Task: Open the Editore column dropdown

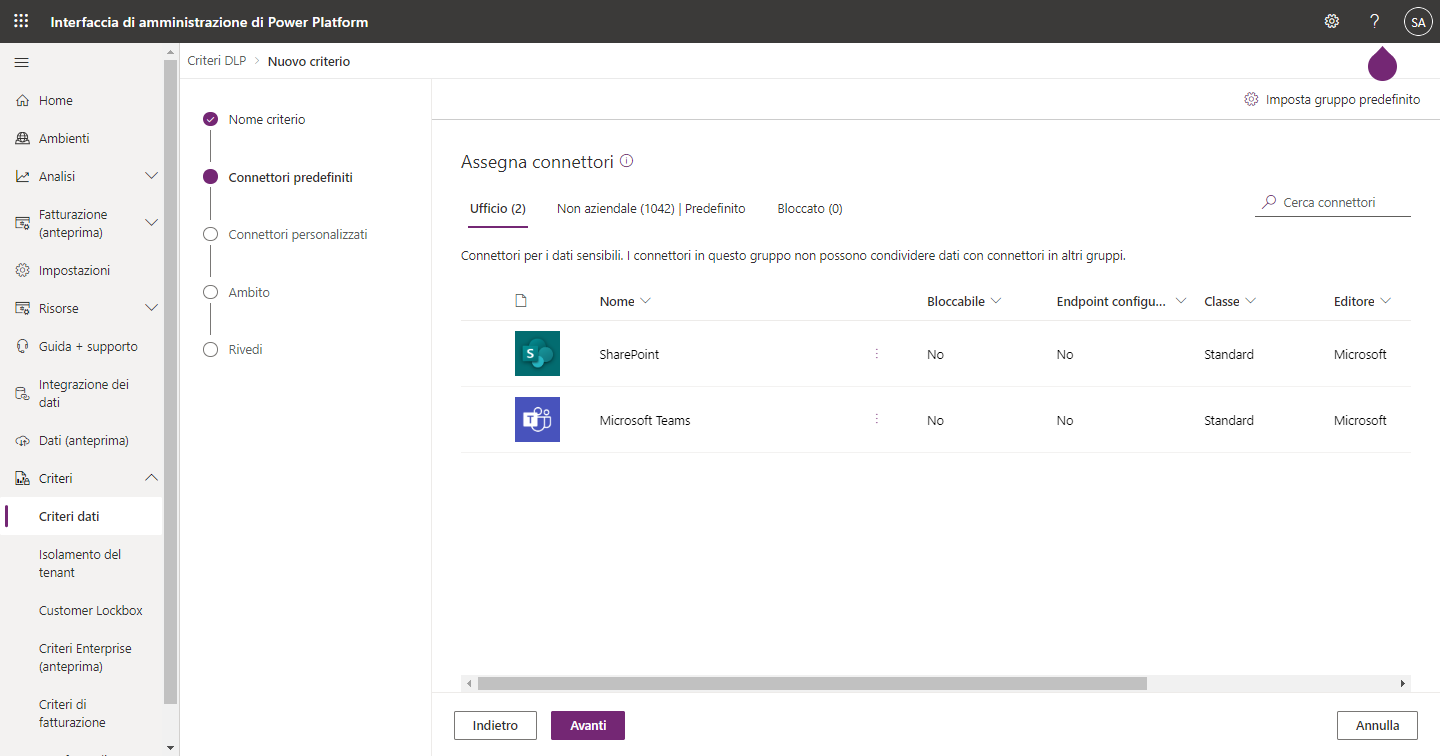Action: coord(1385,301)
